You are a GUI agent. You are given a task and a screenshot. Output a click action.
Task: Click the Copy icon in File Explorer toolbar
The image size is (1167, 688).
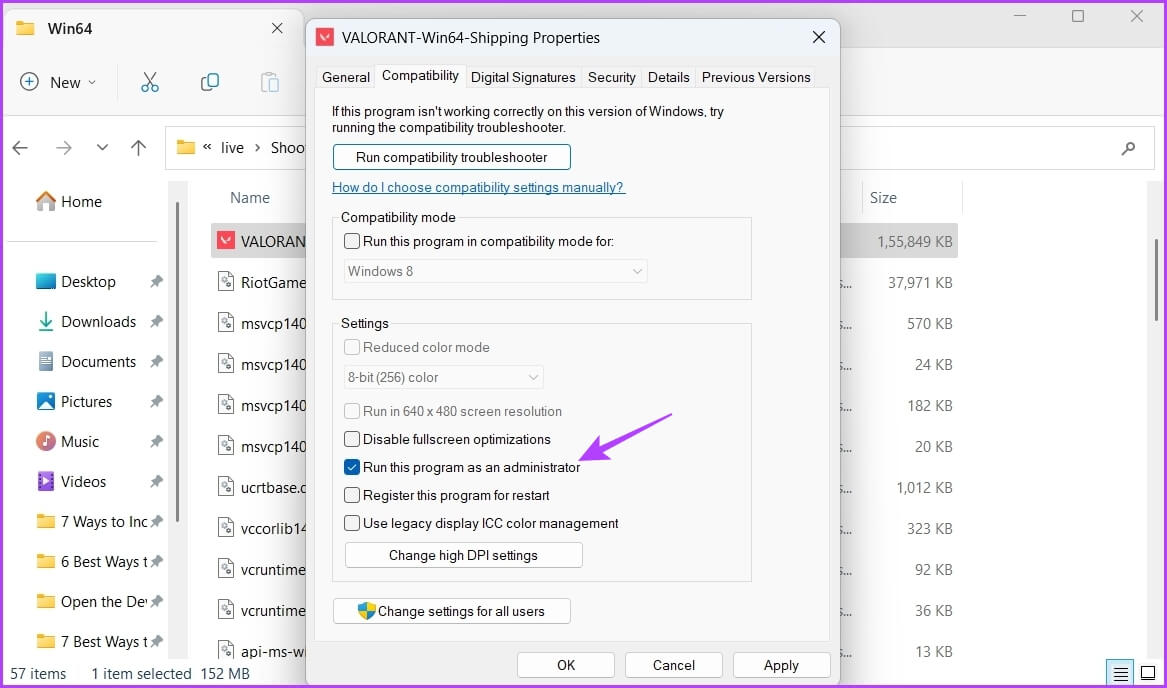(210, 82)
